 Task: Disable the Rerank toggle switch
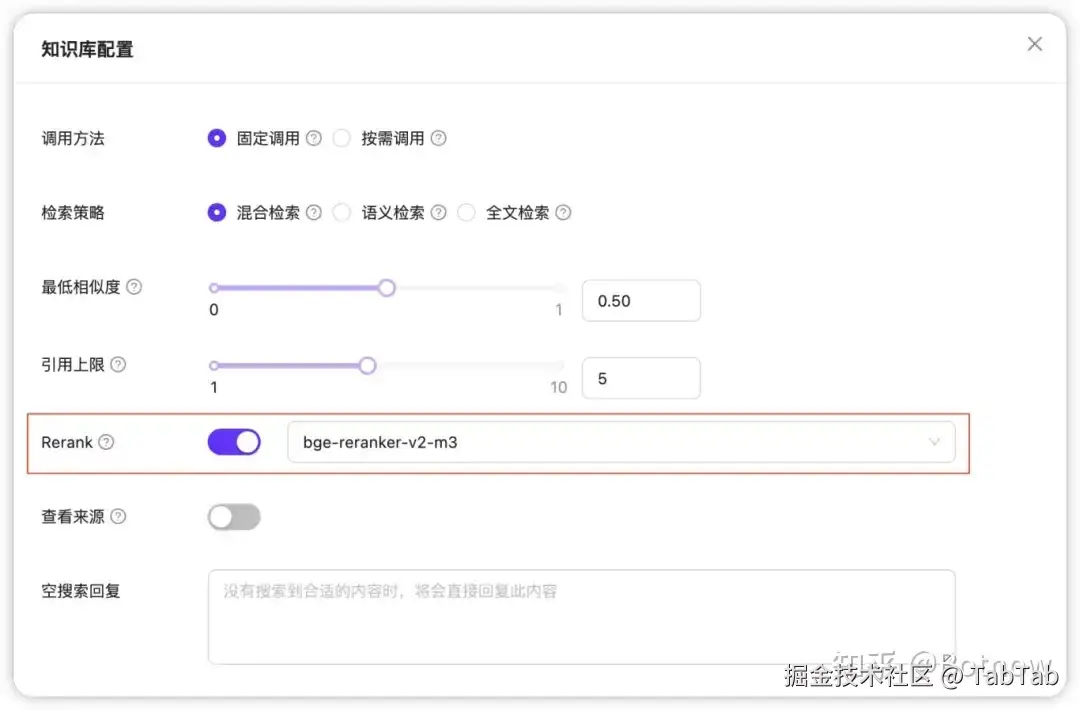point(234,441)
